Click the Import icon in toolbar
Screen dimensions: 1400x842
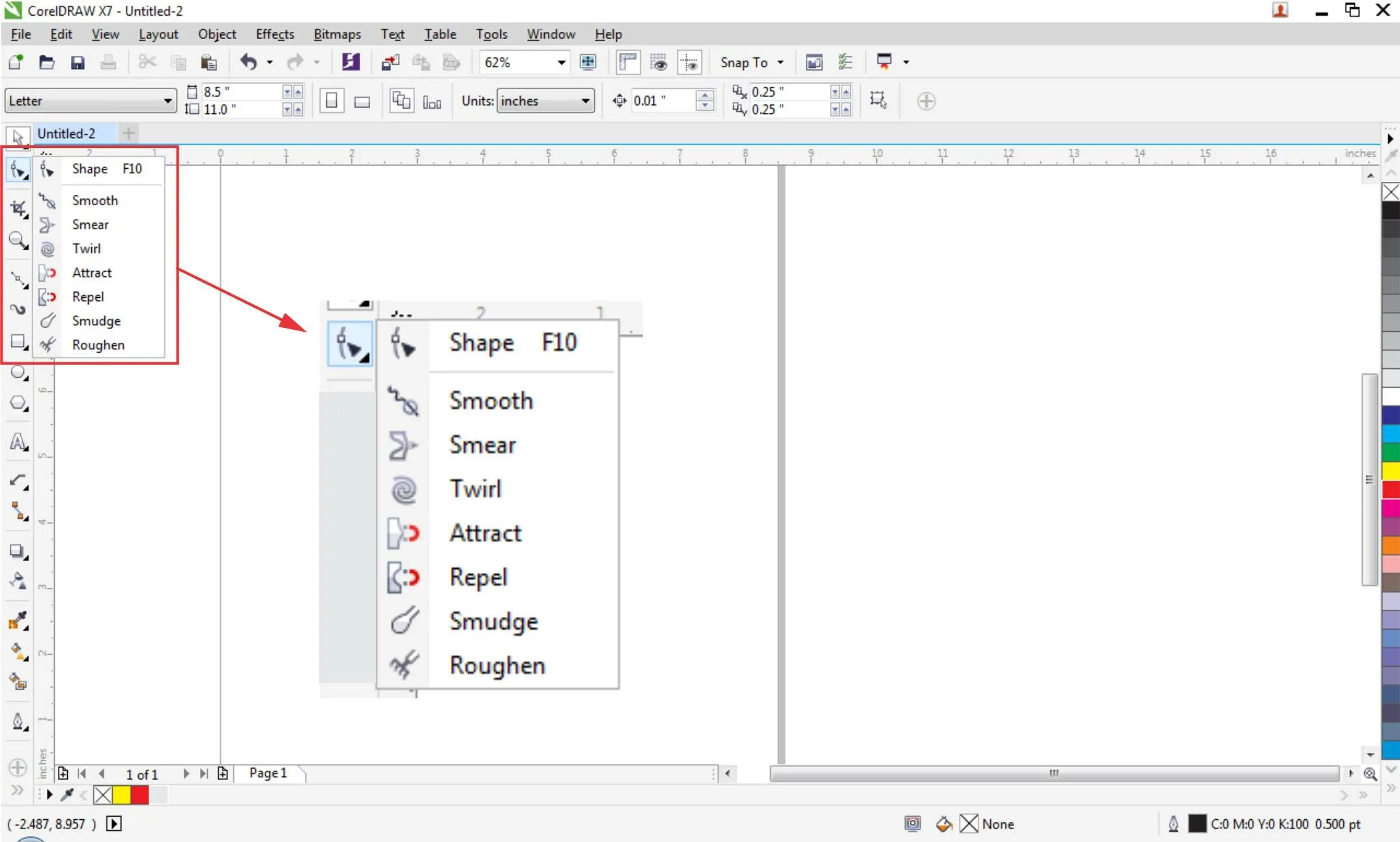390,63
